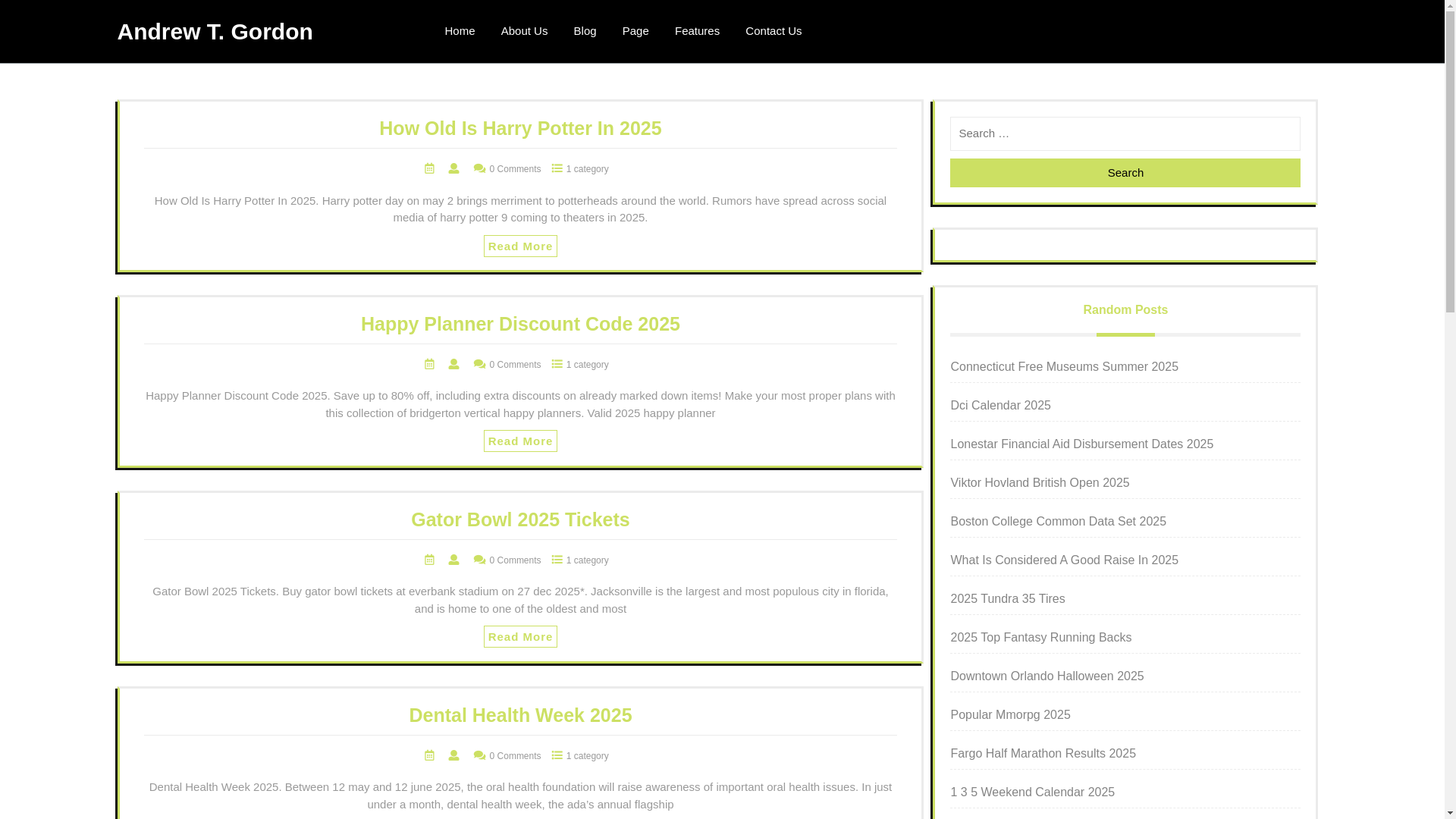Click Read More under Happy Planner post
Image resolution: width=1456 pixels, height=819 pixels.
[520, 441]
